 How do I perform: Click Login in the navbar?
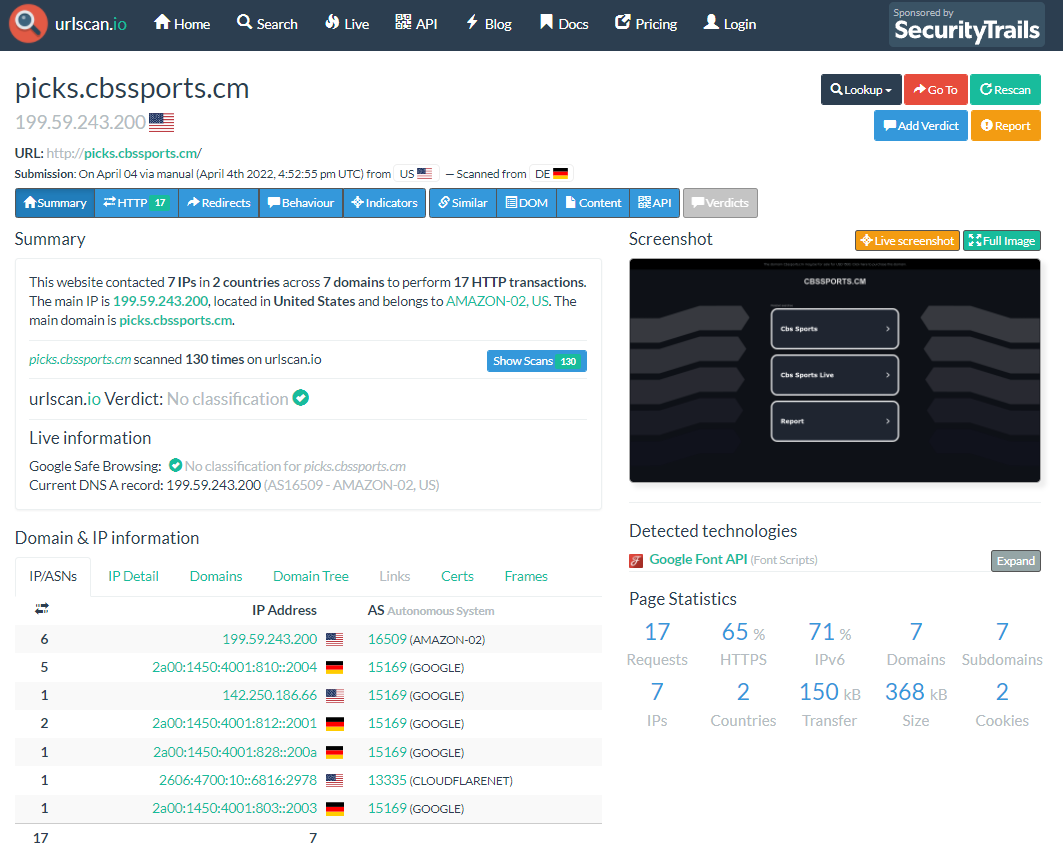pos(730,24)
